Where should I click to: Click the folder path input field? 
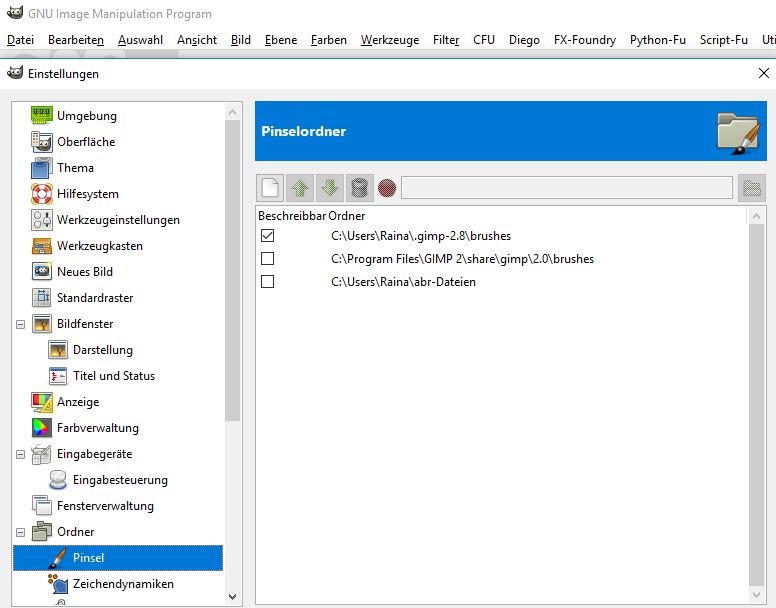567,188
